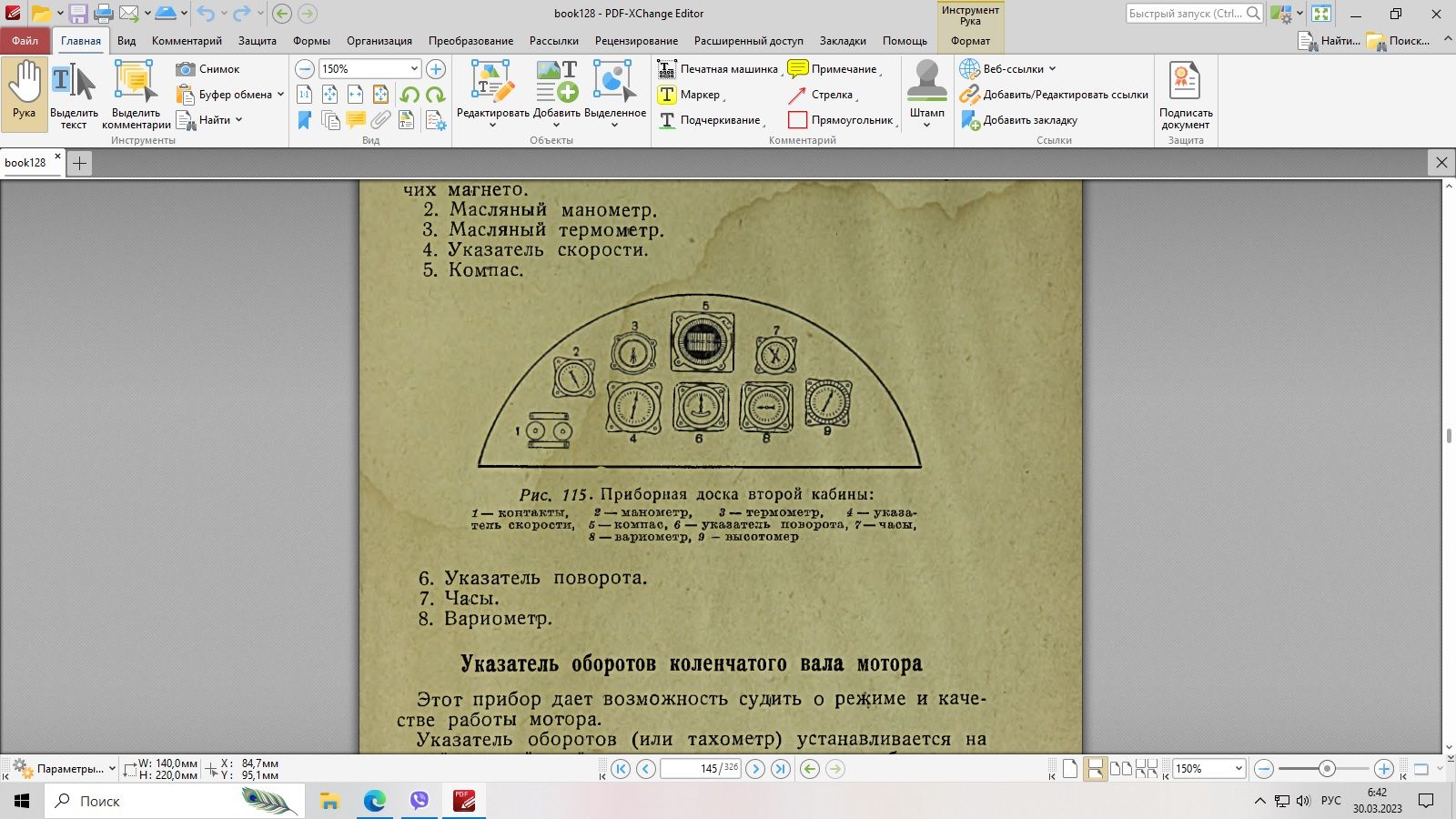Toggle single page layout in status bar

[1070, 769]
